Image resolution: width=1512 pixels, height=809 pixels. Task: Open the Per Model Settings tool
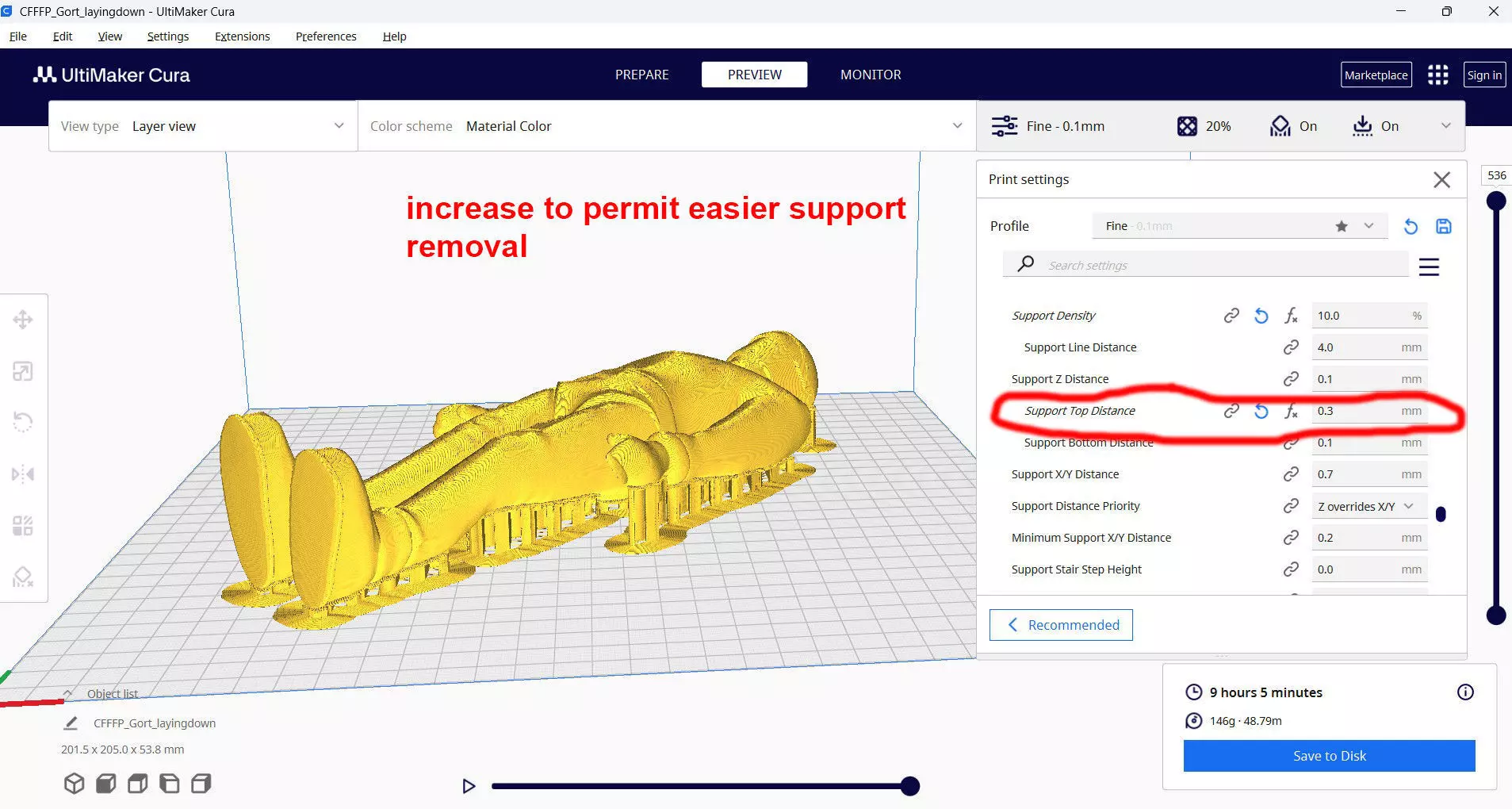pyautogui.click(x=23, y=526)
